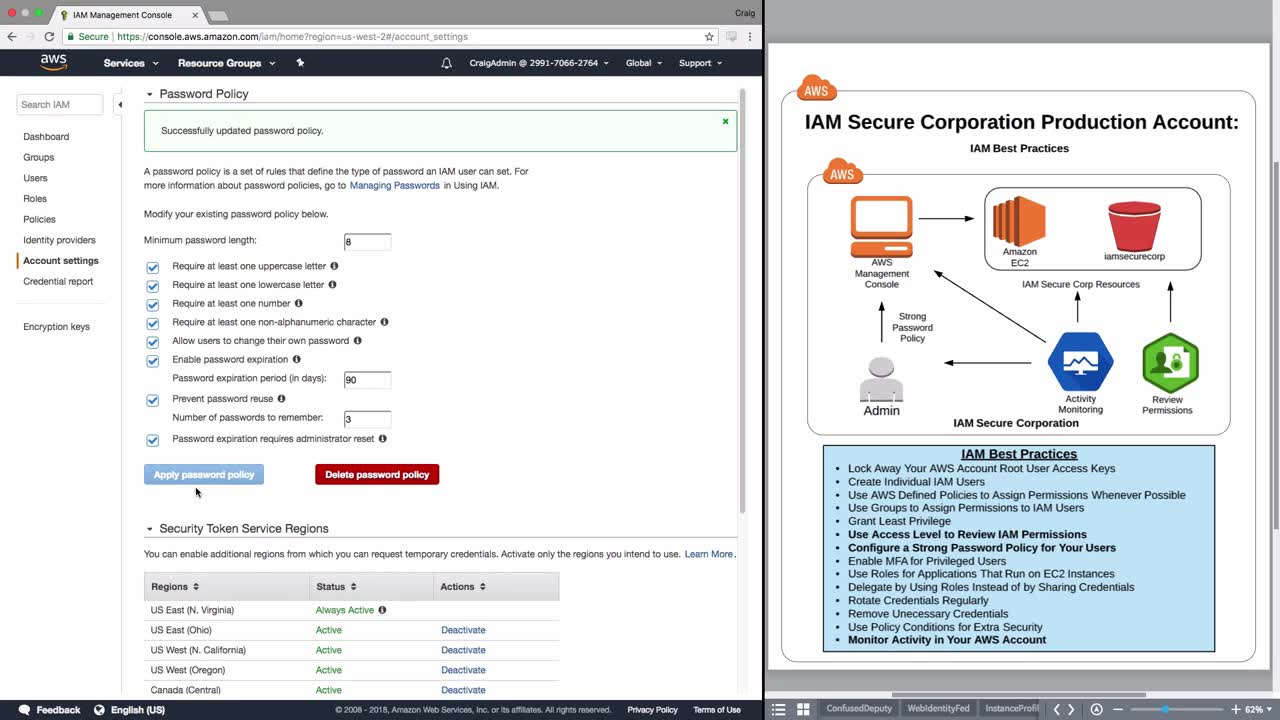Adjust the zoom slider in the viewer
Viewport: 1280px width, 720px height.
1164,709
